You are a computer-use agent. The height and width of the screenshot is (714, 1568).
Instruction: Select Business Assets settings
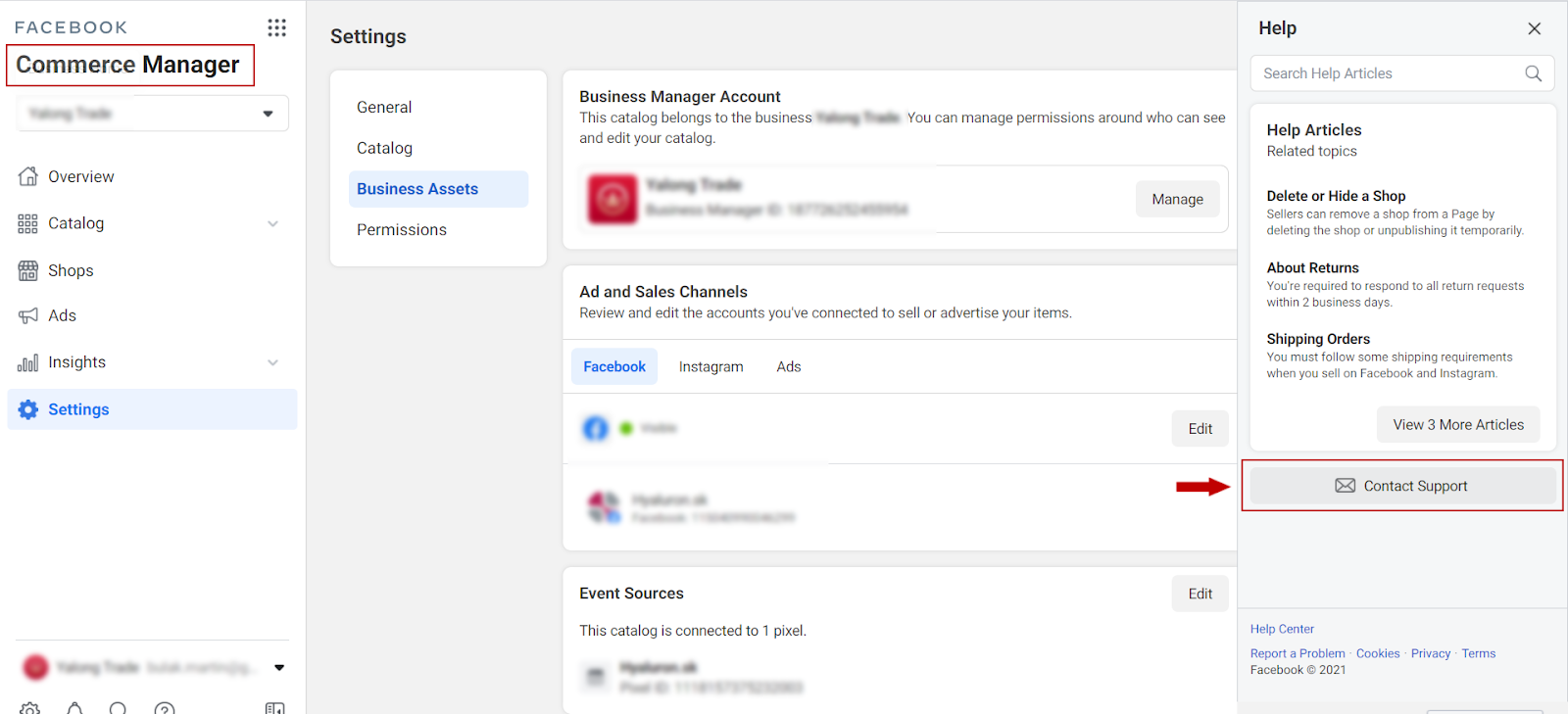click(x=438, y=189)
